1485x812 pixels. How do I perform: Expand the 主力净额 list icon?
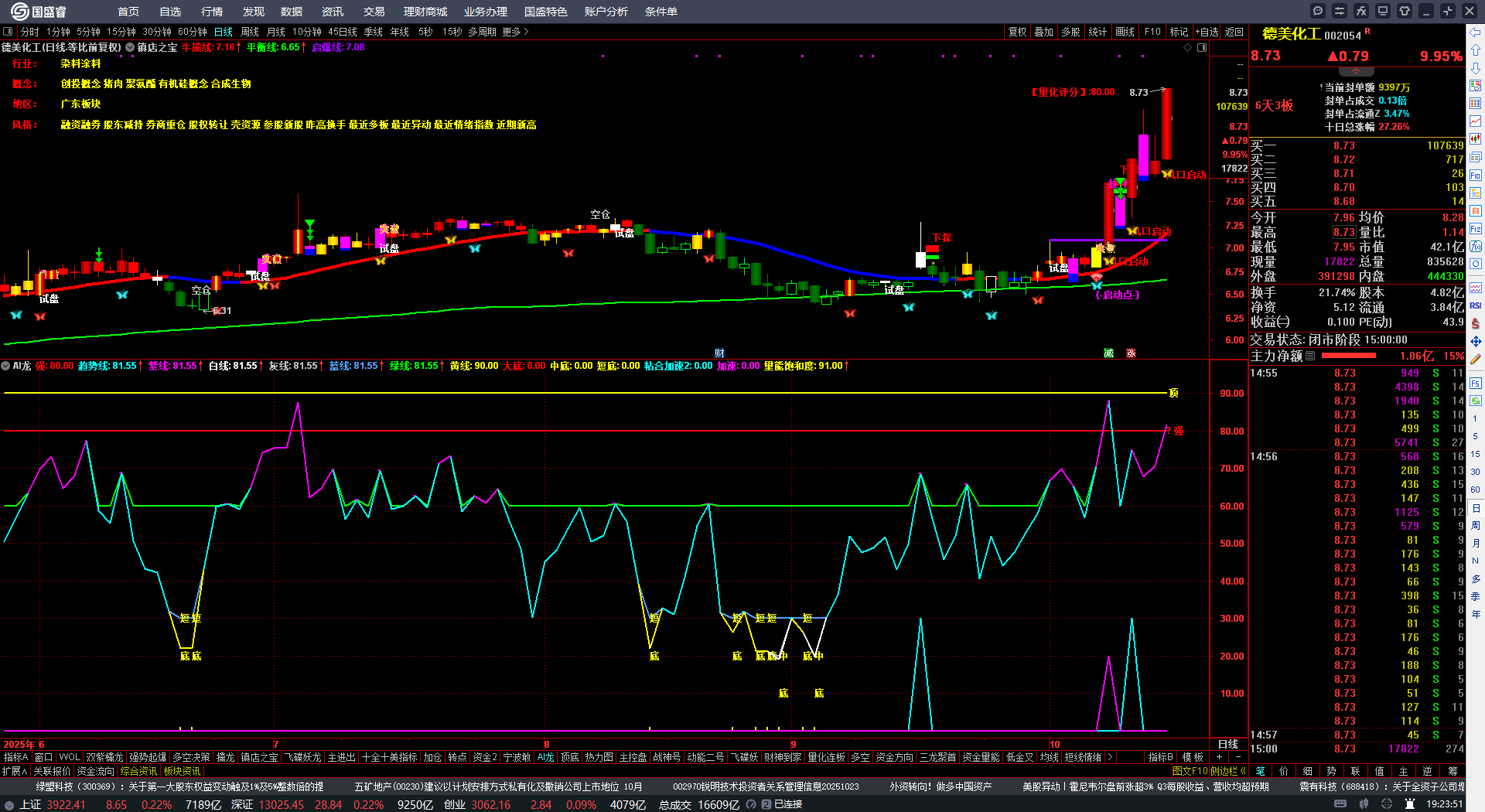tap(1310, 357)
